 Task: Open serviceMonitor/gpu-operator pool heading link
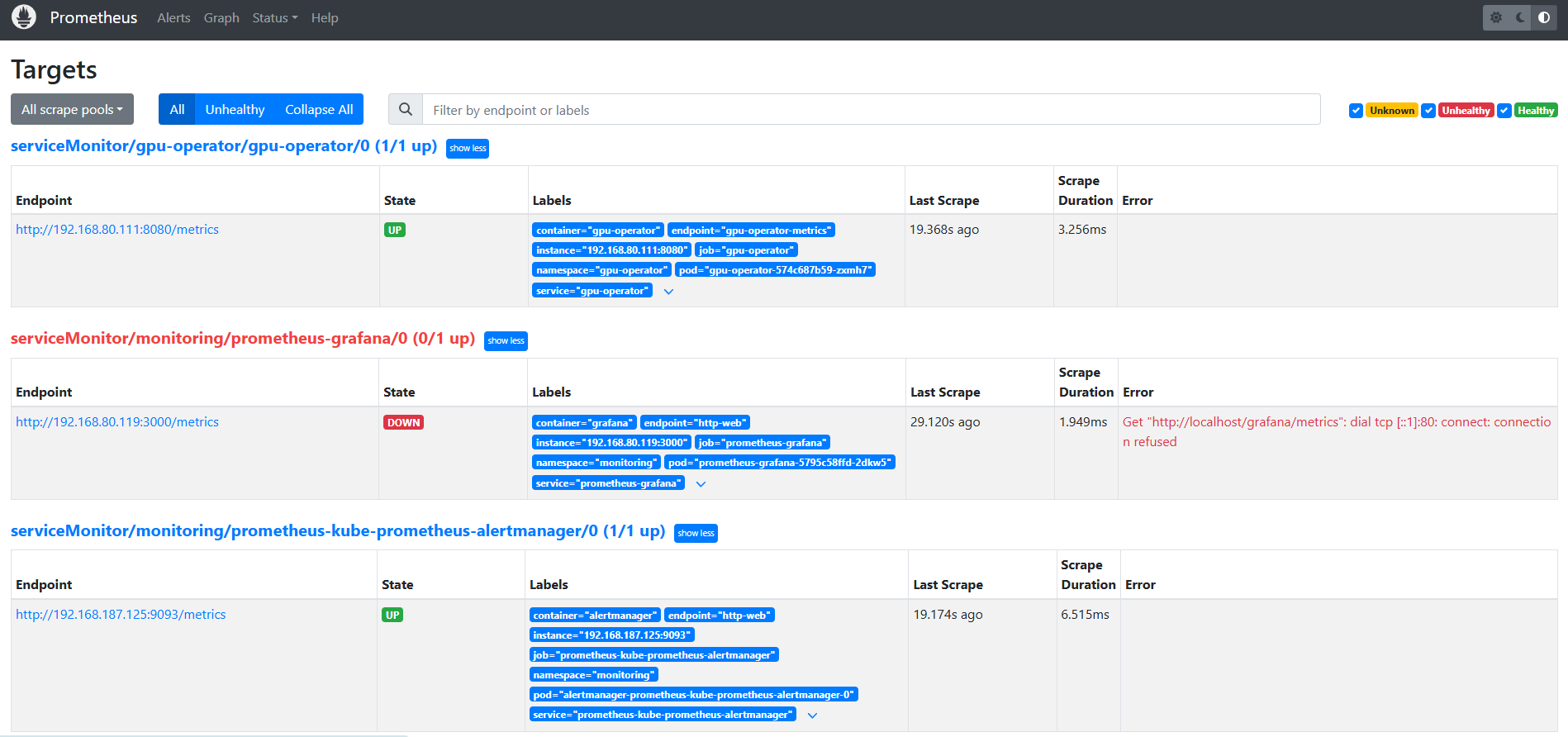(x=224, y=146)
